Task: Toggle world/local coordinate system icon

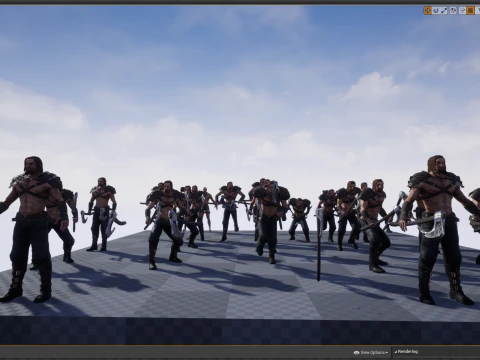Action: 453,11
